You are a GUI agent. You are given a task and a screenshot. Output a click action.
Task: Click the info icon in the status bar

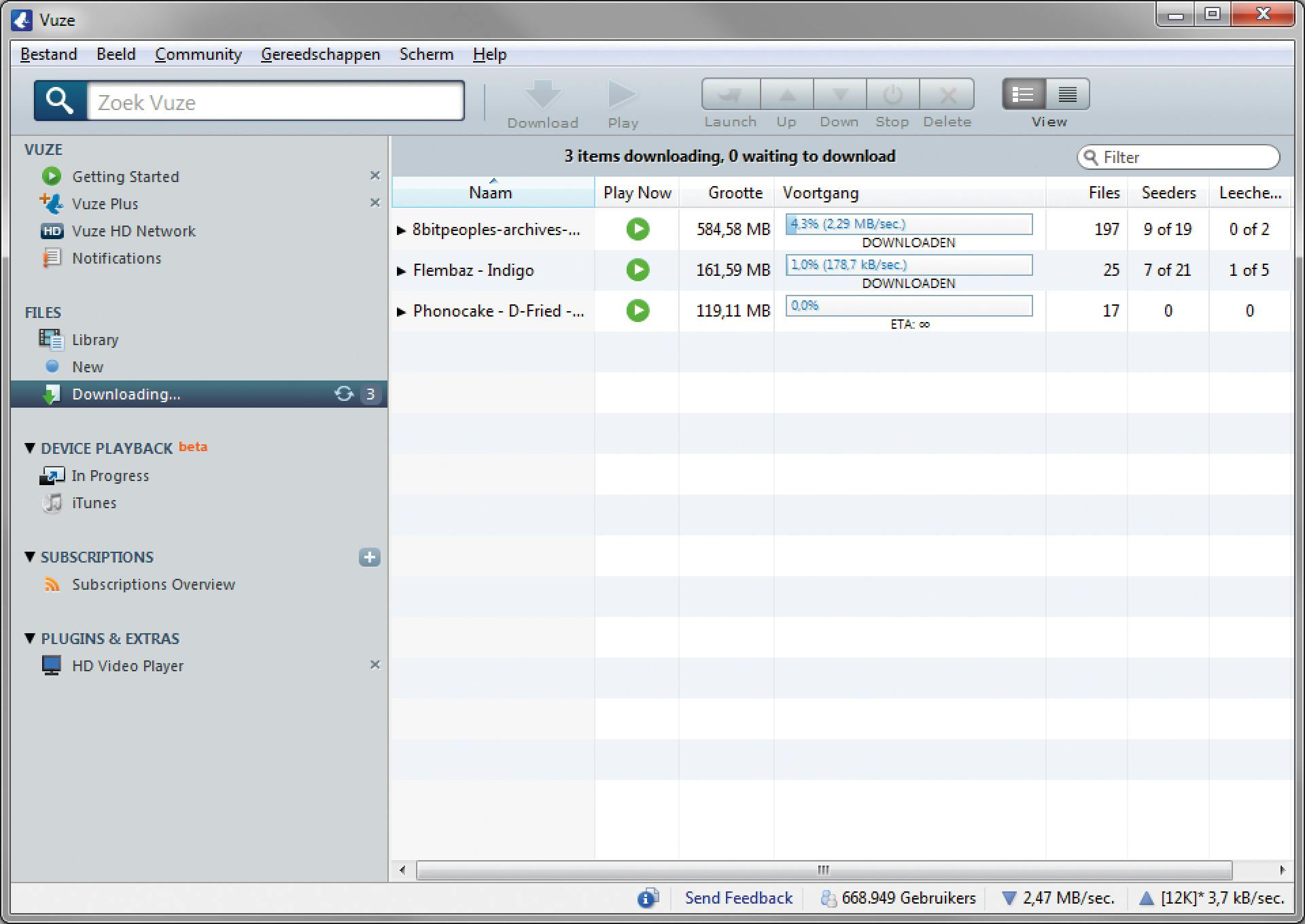tap(647, 898)
